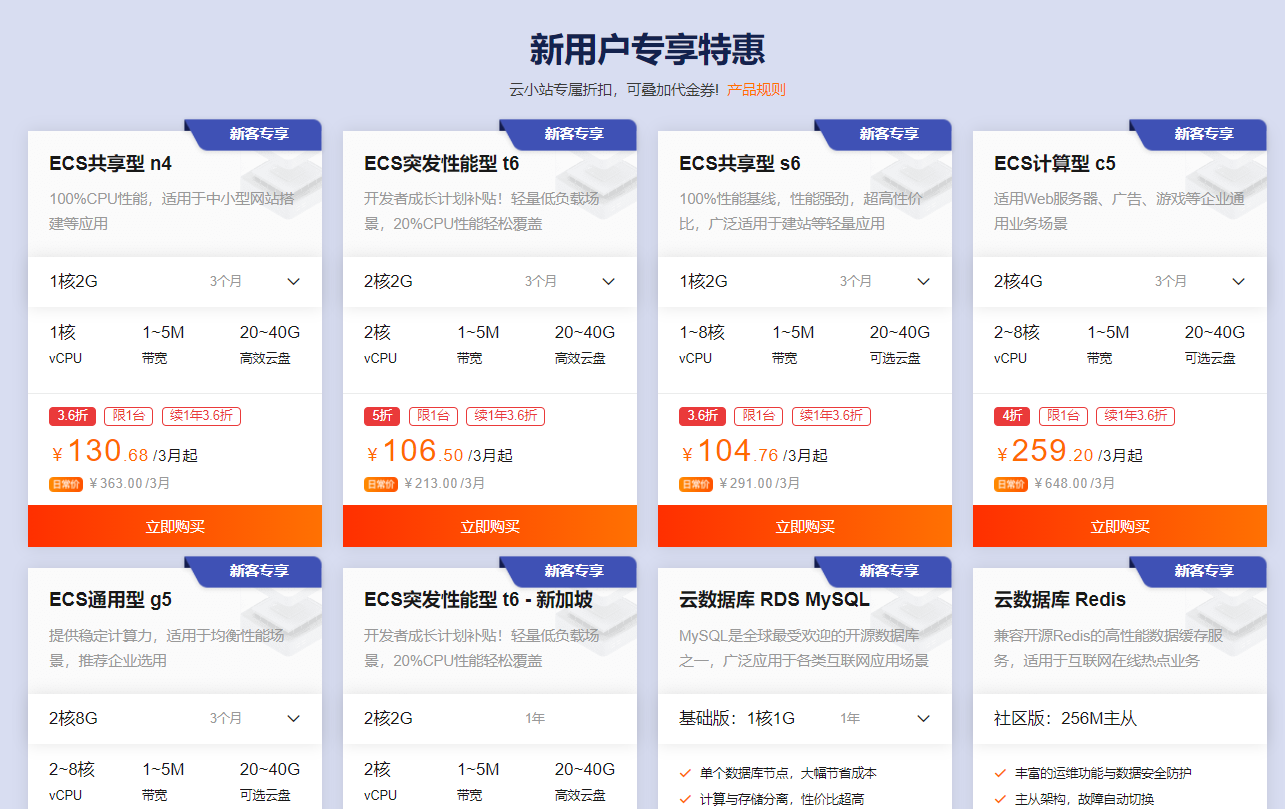Click the 新用户专享特惠 page heading
This screenshot has height=809, width=1285.
click(647, 48)
